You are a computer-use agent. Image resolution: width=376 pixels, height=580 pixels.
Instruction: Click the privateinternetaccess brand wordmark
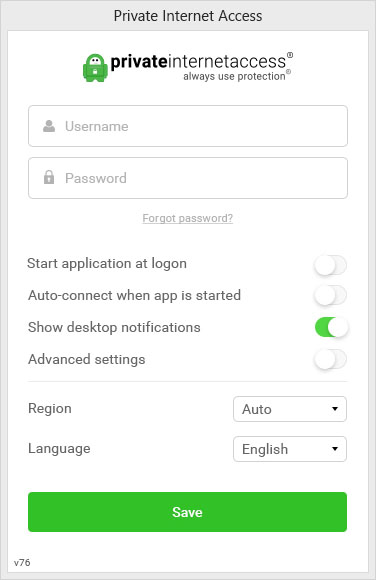coord(198,61)
